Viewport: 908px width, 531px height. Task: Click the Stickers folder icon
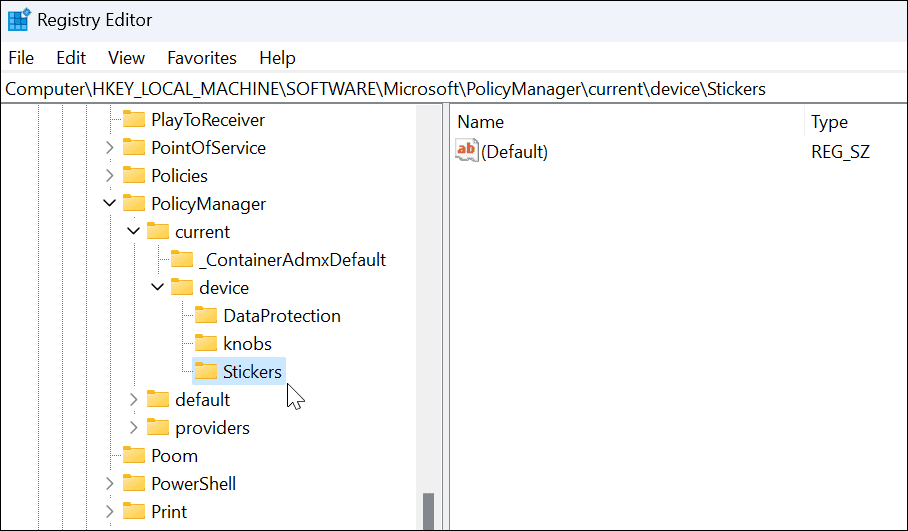tap(206, 372)
